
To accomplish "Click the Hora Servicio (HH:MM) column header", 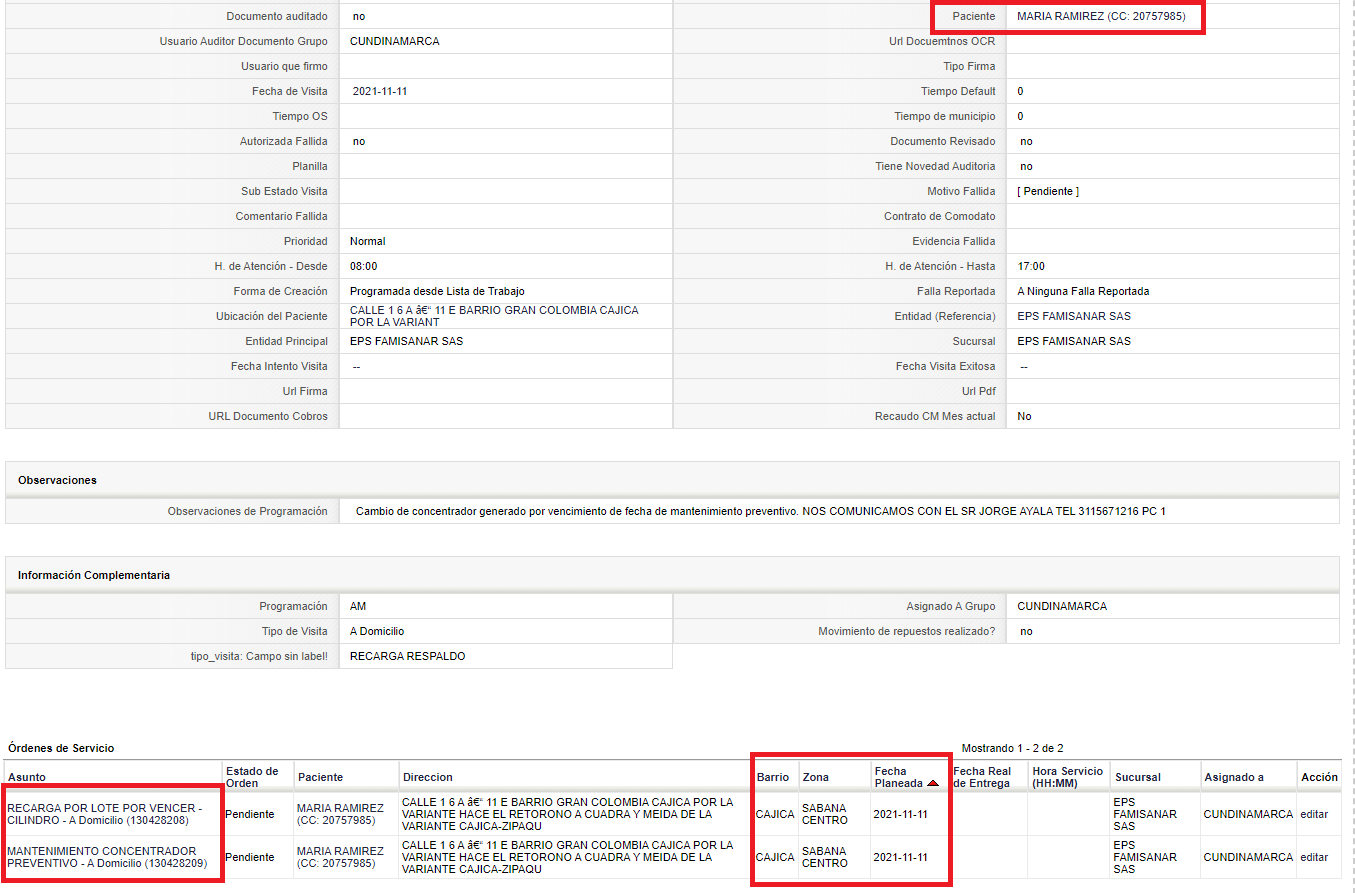I will pyautogui.click(x=1068, y=777).
